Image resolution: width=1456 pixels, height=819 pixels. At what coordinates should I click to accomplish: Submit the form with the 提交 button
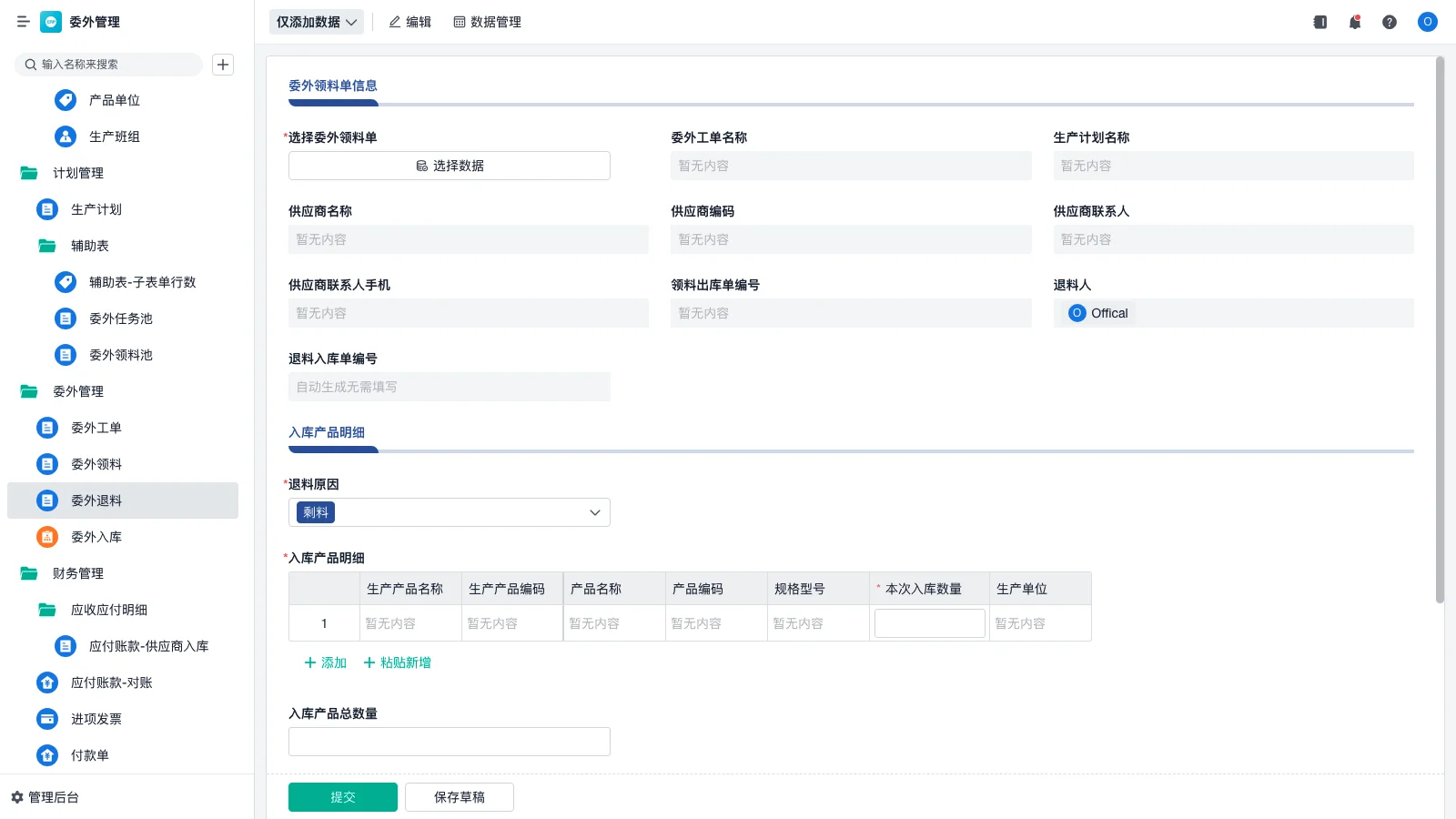[x=342, y=796]
